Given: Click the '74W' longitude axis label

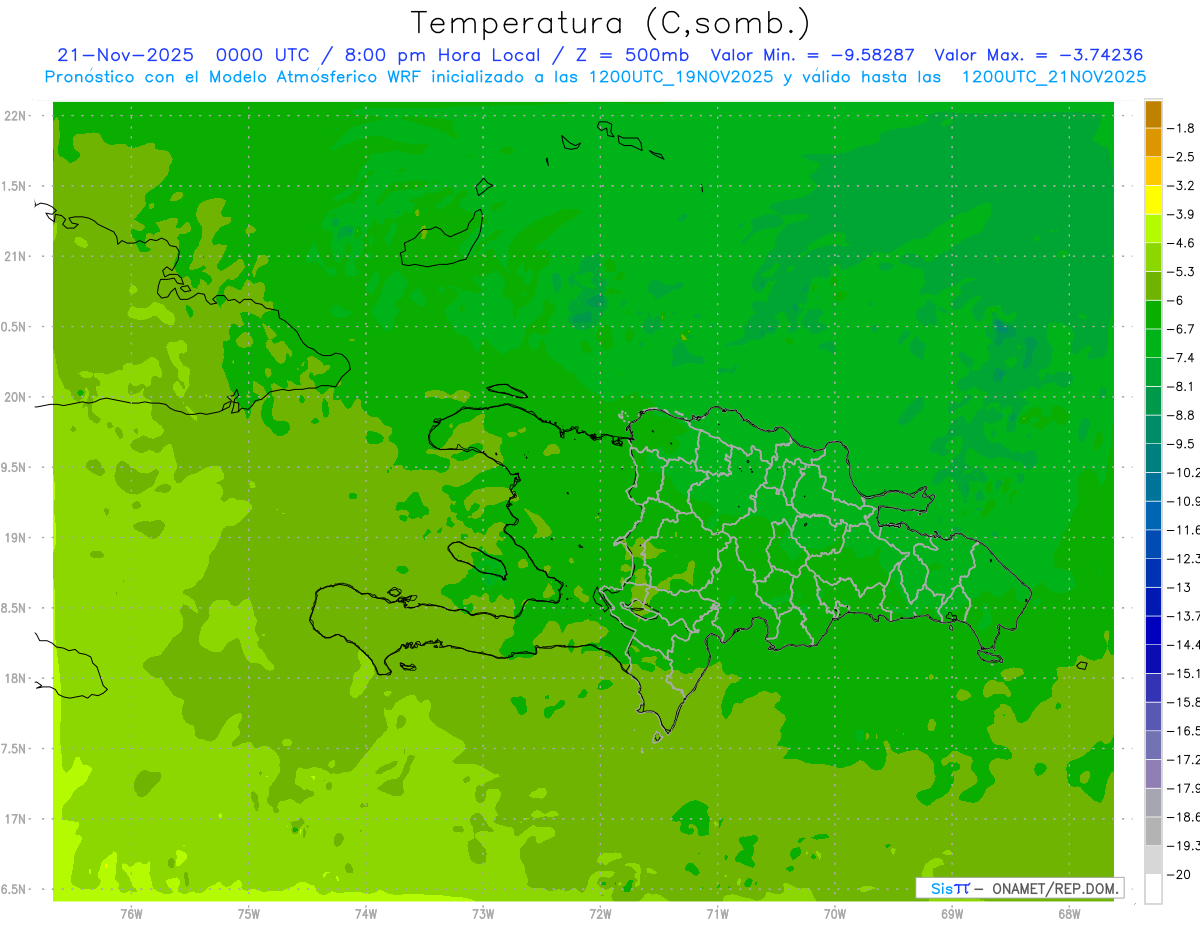Looking at the screenshot, I should pos(366,914).
